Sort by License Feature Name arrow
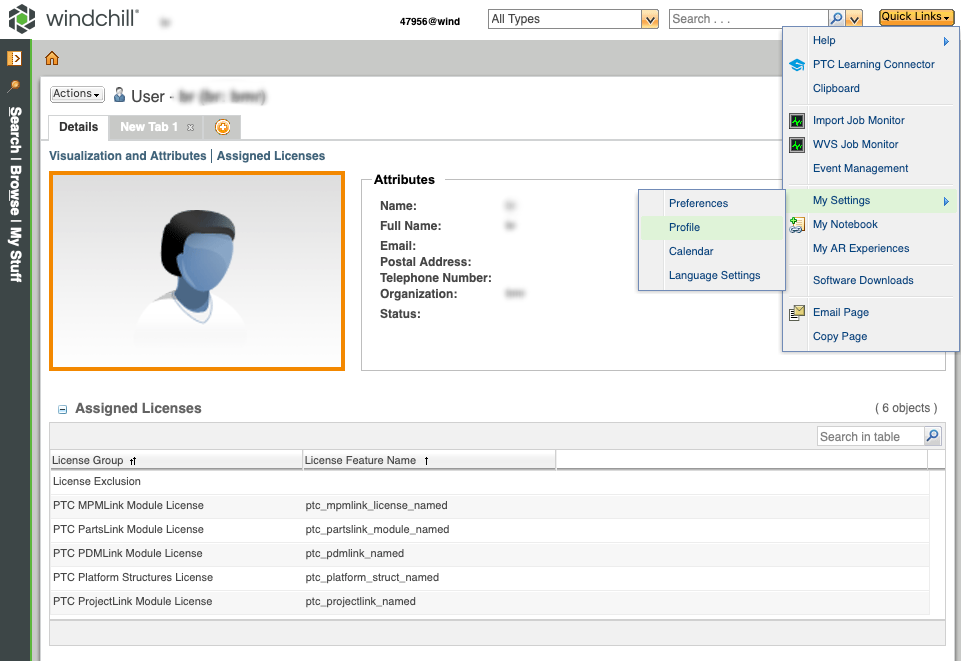Image resolution: width=961 pixels, height=661 pixels. click(427, 461)
